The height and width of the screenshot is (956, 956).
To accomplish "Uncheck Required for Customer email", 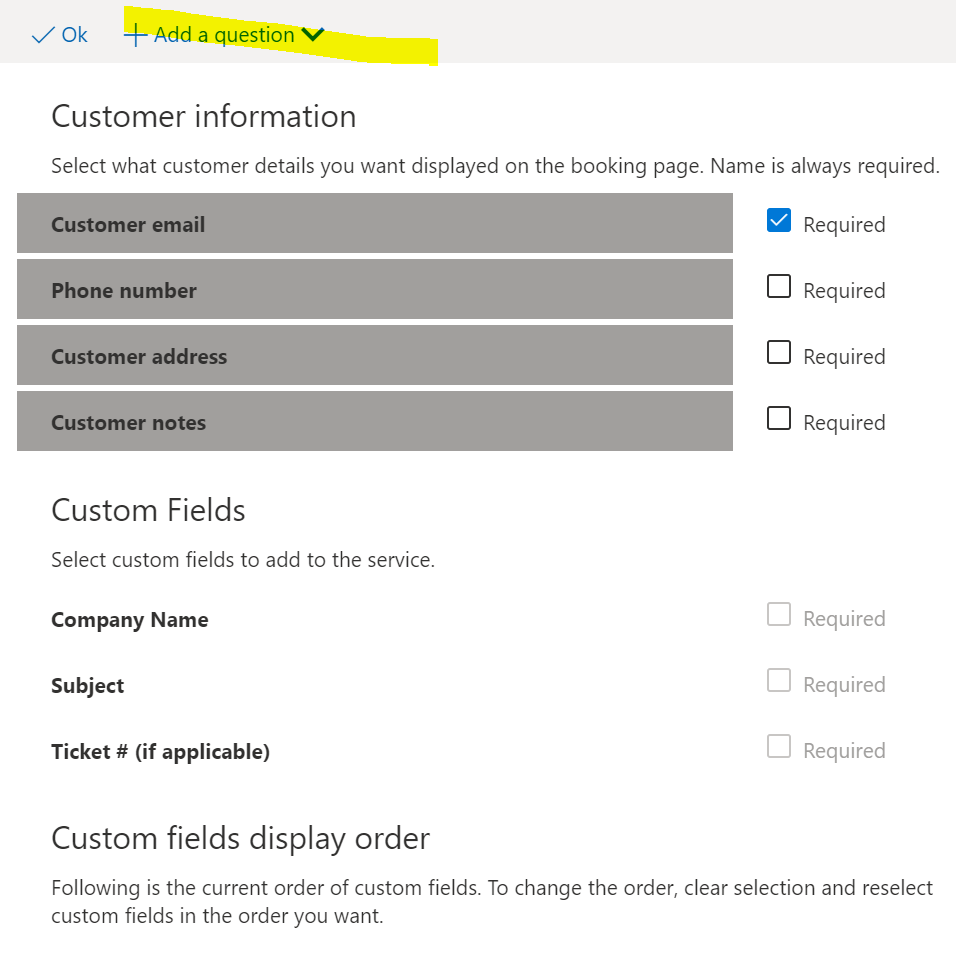I will (x=779, y=221).
